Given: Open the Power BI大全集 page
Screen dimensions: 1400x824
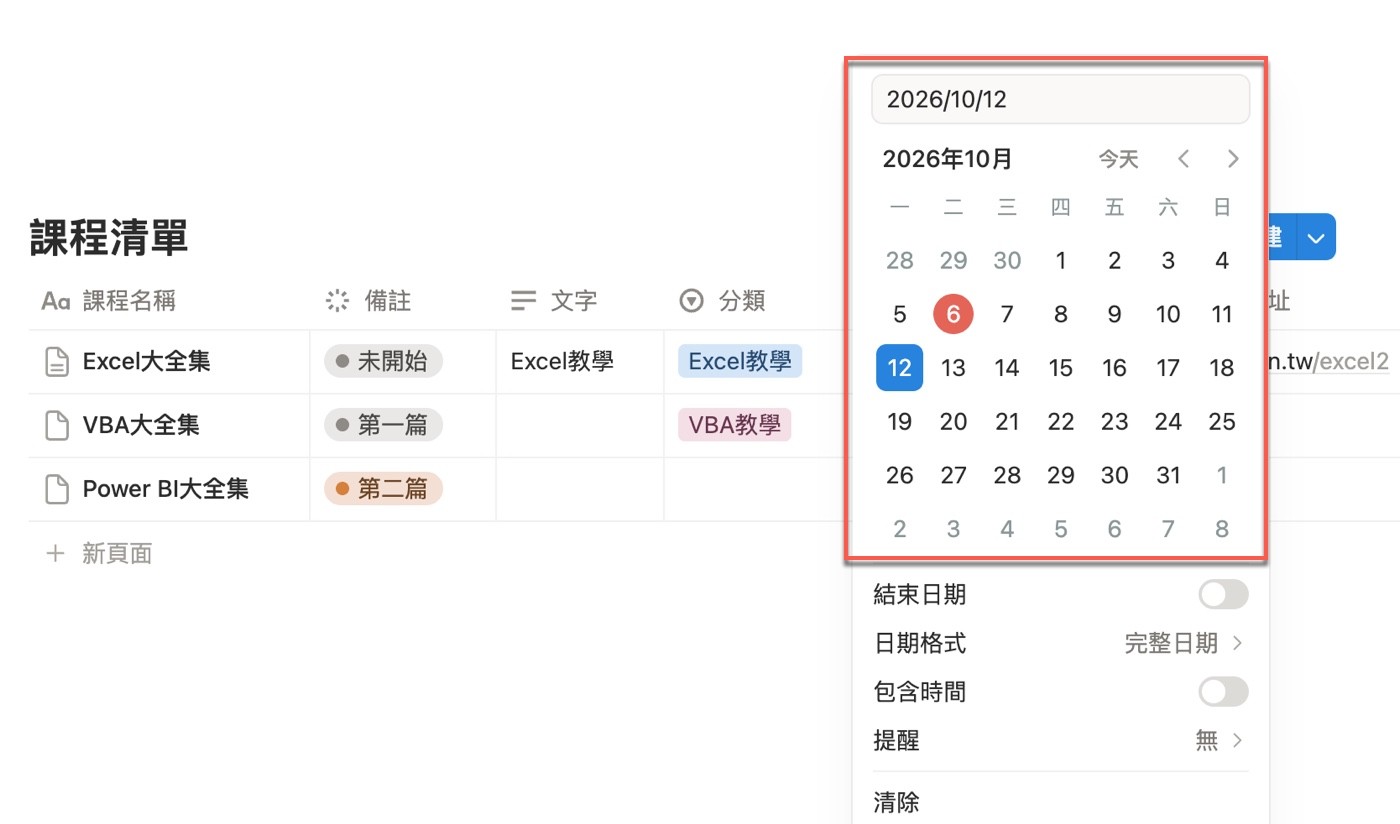Looking at the screenshot, I should (166, 490).
